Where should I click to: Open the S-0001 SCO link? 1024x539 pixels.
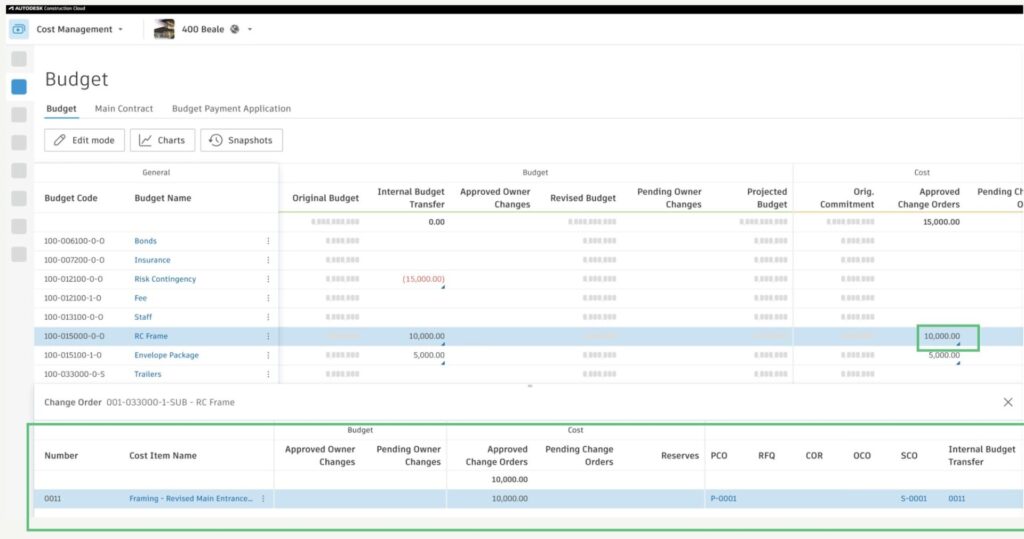pyautogui.click(x=913, y=498)
